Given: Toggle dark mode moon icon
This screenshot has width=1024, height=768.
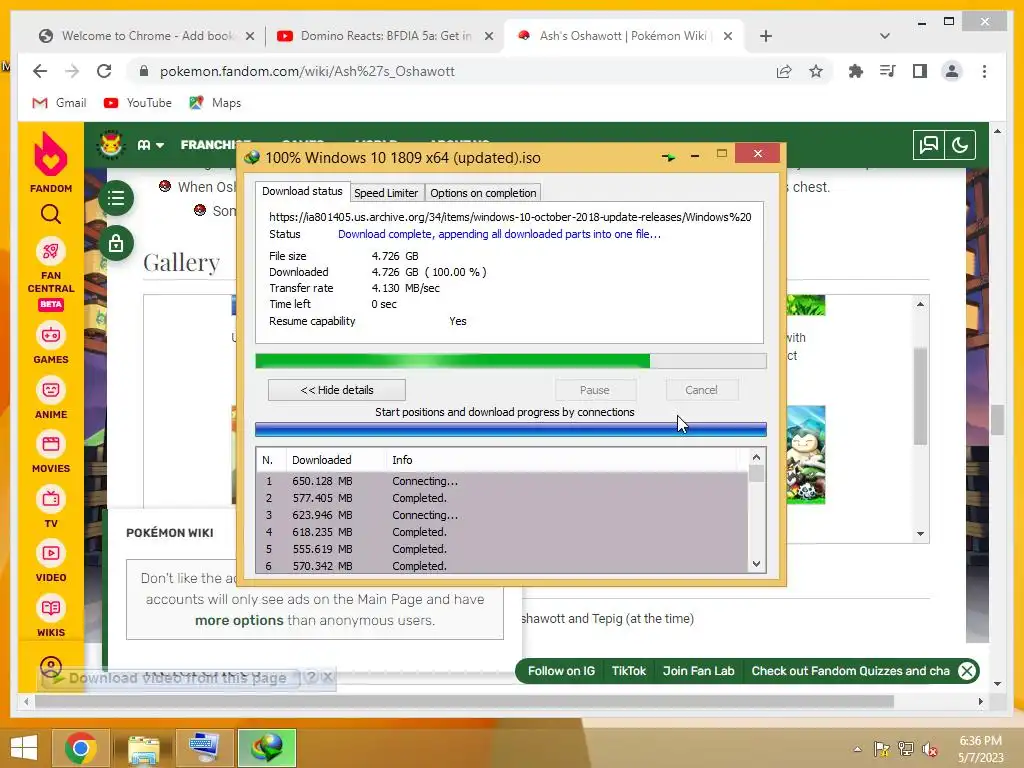Looking at the screenshot, I should click(960, 145).
